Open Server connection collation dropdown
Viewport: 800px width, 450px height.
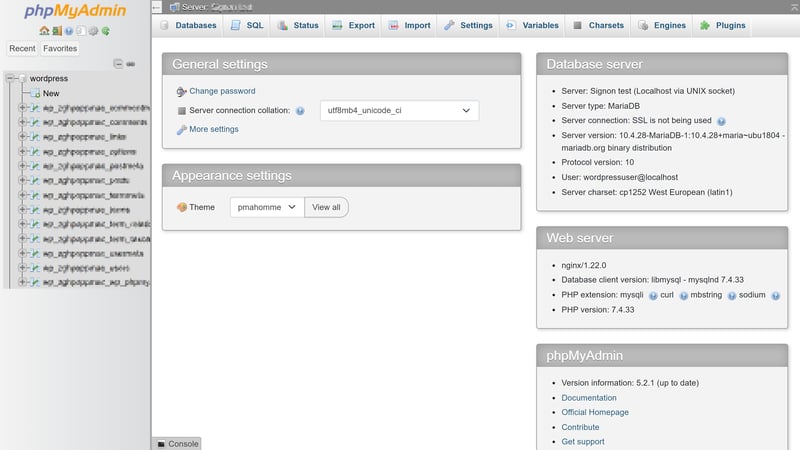tap(398, 111)
